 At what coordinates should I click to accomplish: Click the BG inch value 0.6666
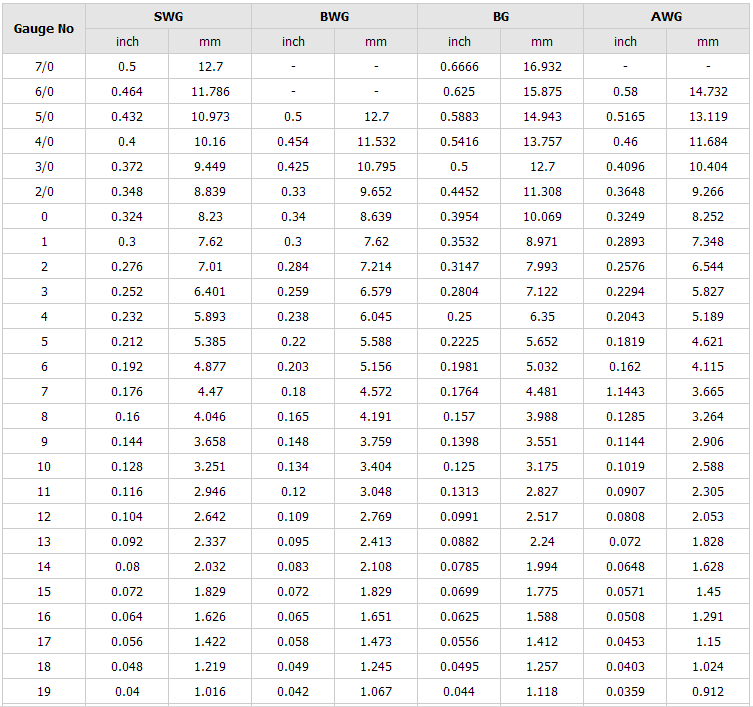coord(459,67)
